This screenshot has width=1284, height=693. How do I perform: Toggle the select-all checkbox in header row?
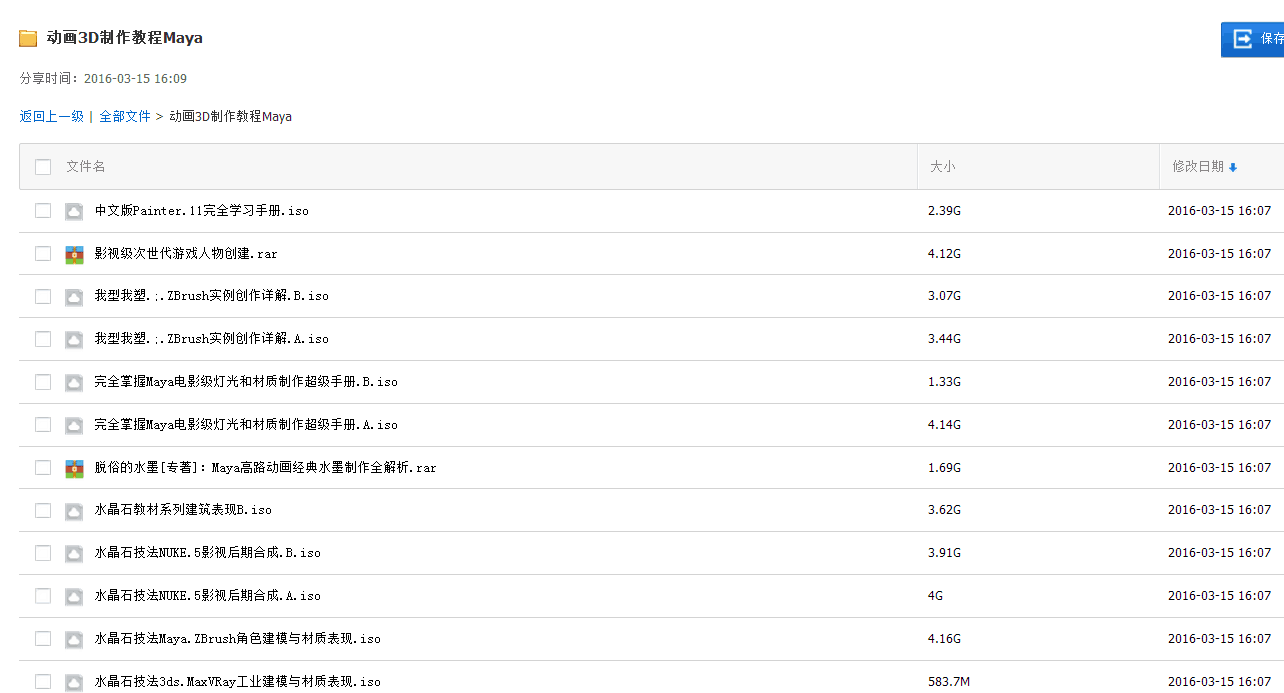[x=43, y=167]
